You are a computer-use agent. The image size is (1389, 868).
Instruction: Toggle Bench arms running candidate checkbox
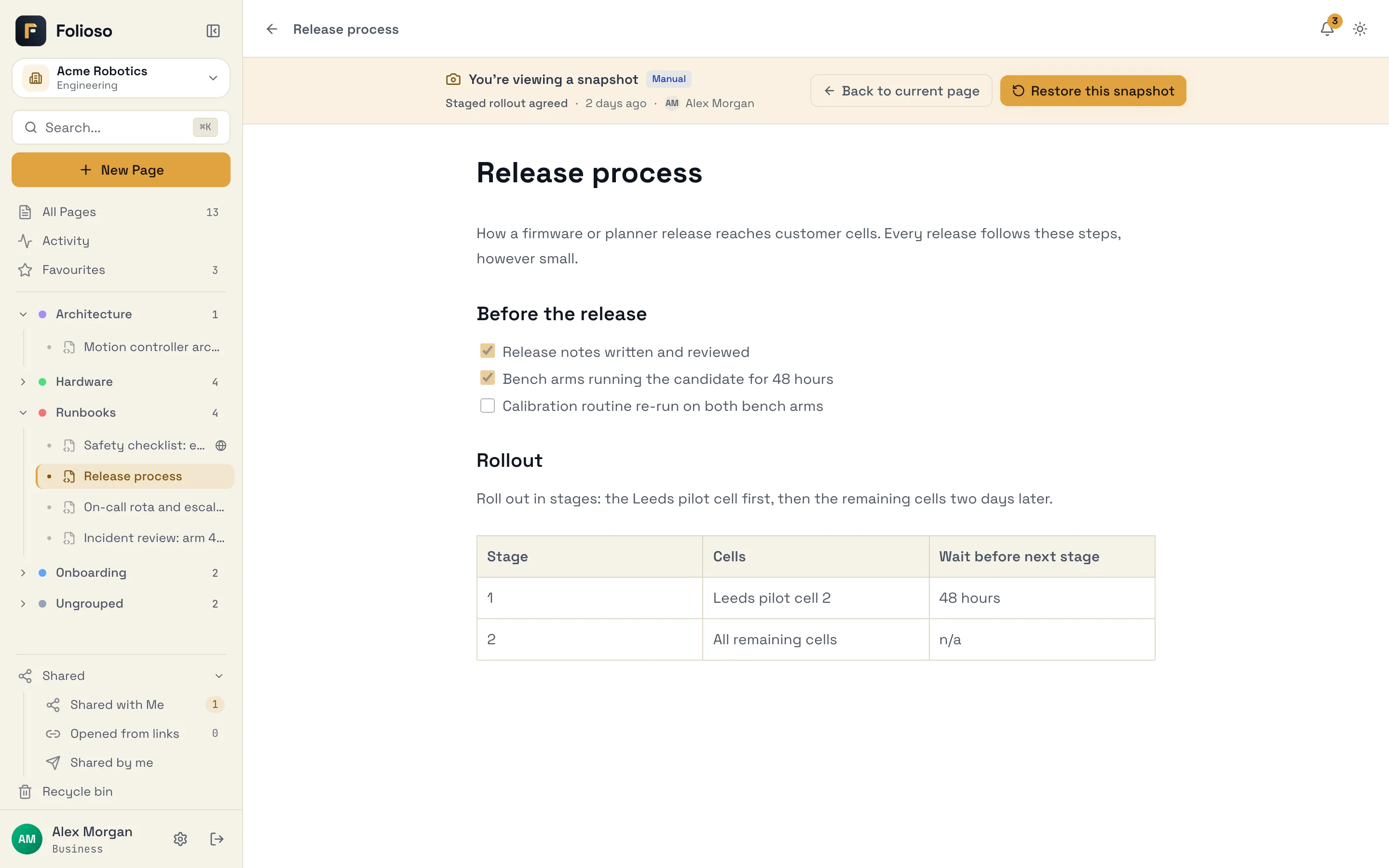tap(487, 378)
